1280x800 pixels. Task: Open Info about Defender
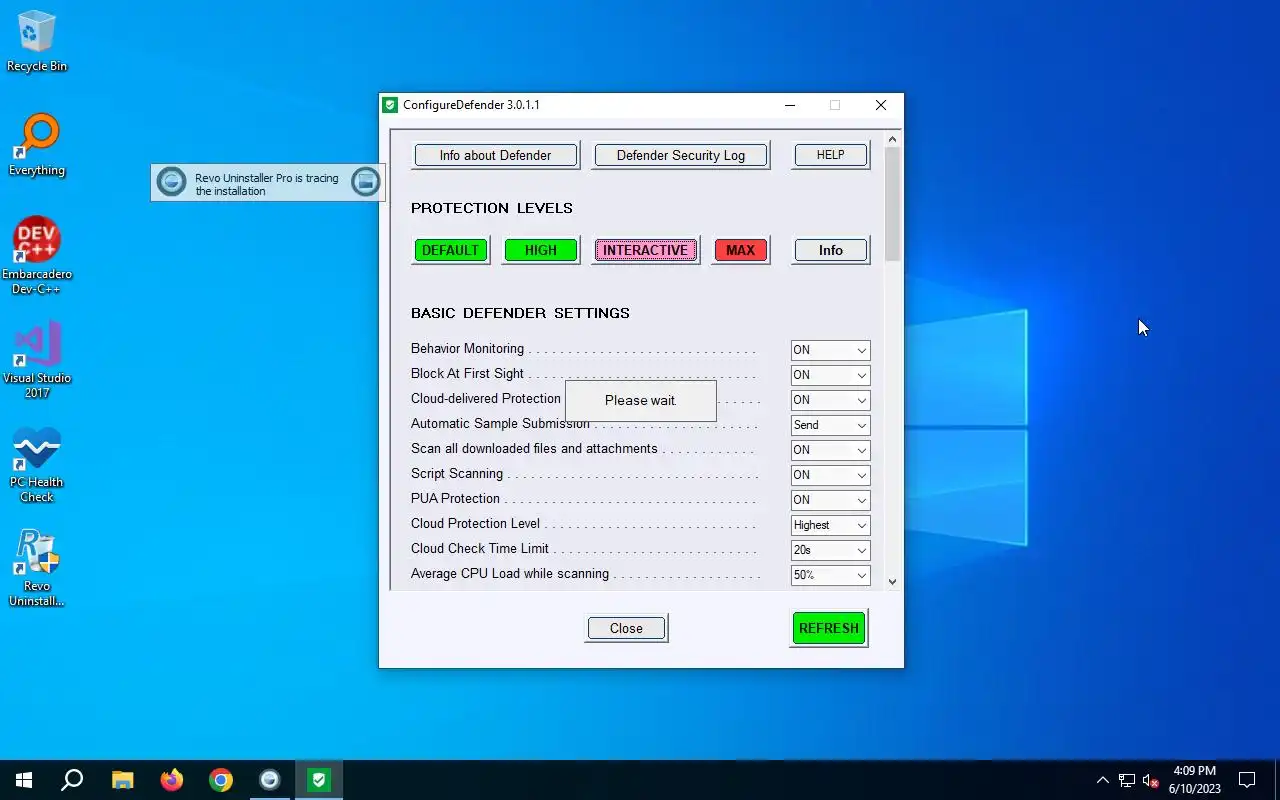click(495, 155)
